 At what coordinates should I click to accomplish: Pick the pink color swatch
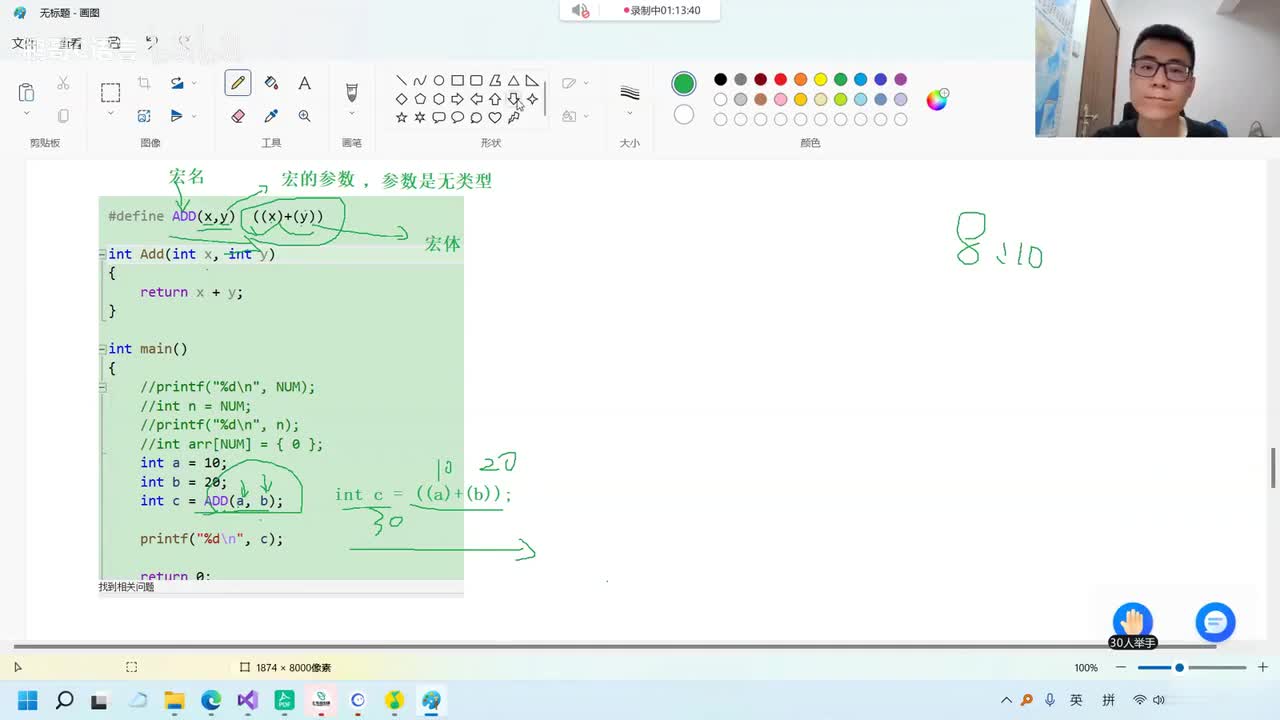(780, 100)
